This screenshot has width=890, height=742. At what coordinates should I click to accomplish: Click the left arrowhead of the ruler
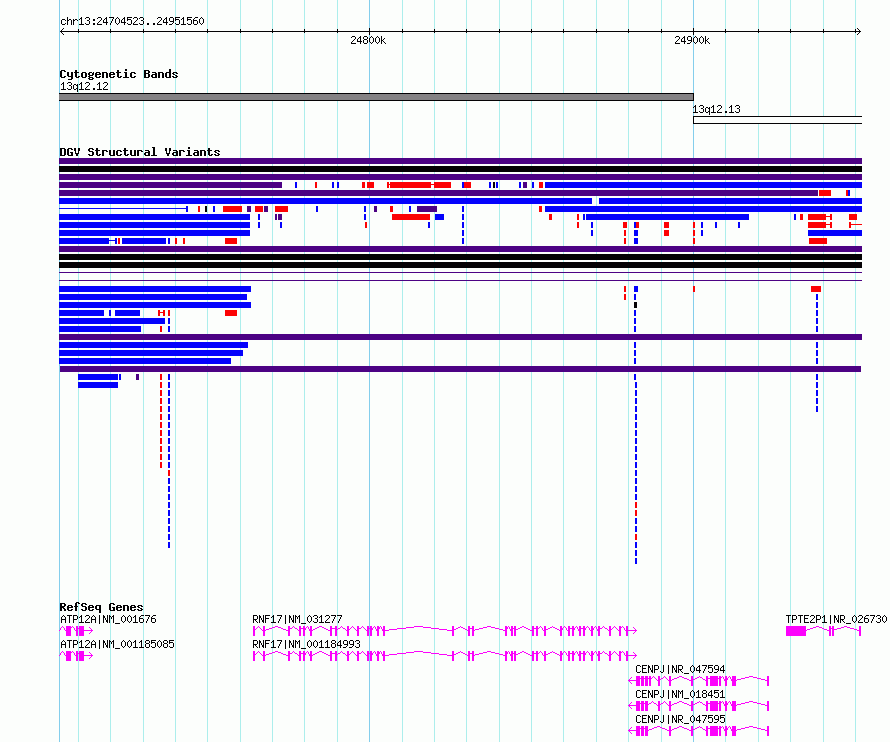pyautogui.click(x=62, y=32)
